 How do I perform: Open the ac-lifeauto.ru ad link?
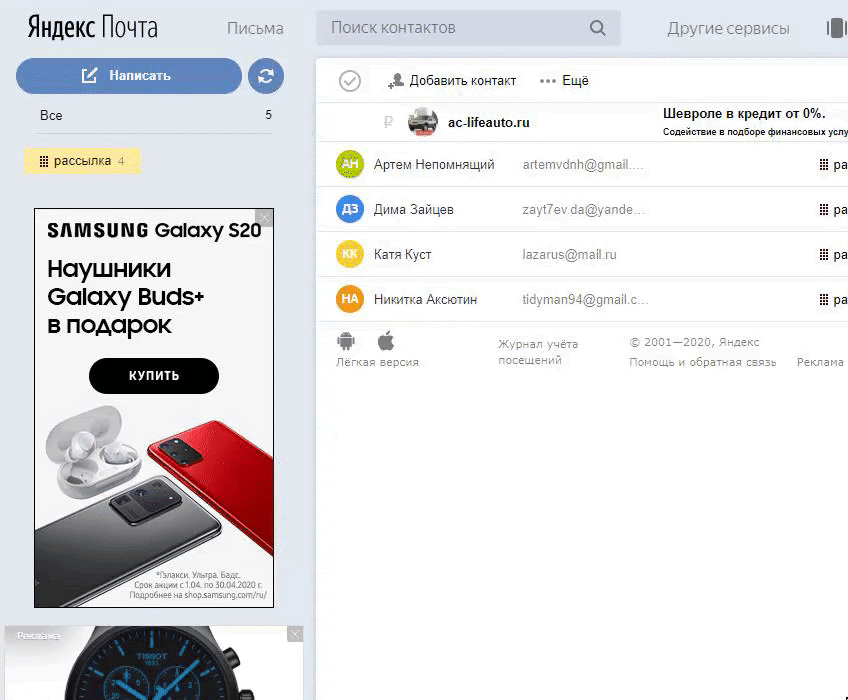coord(488,123)
